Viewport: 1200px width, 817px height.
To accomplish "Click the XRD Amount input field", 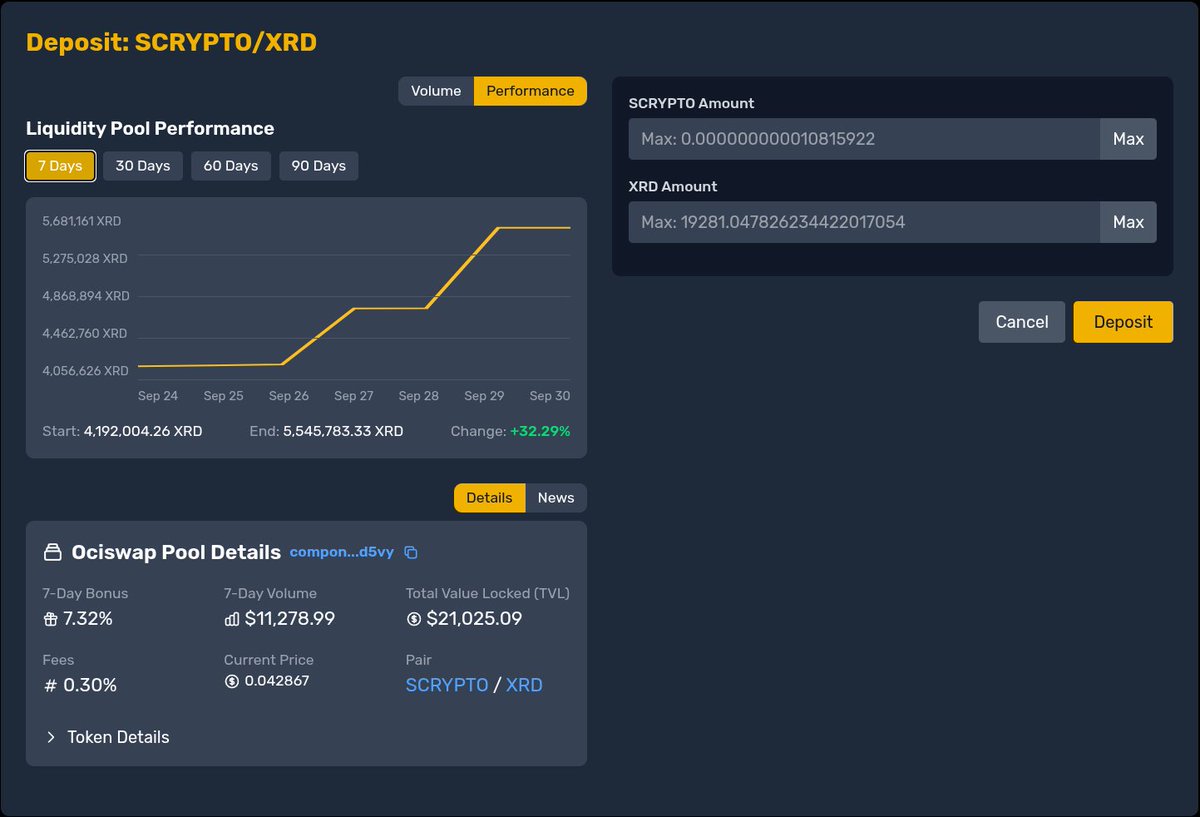I will coord(864,222).
